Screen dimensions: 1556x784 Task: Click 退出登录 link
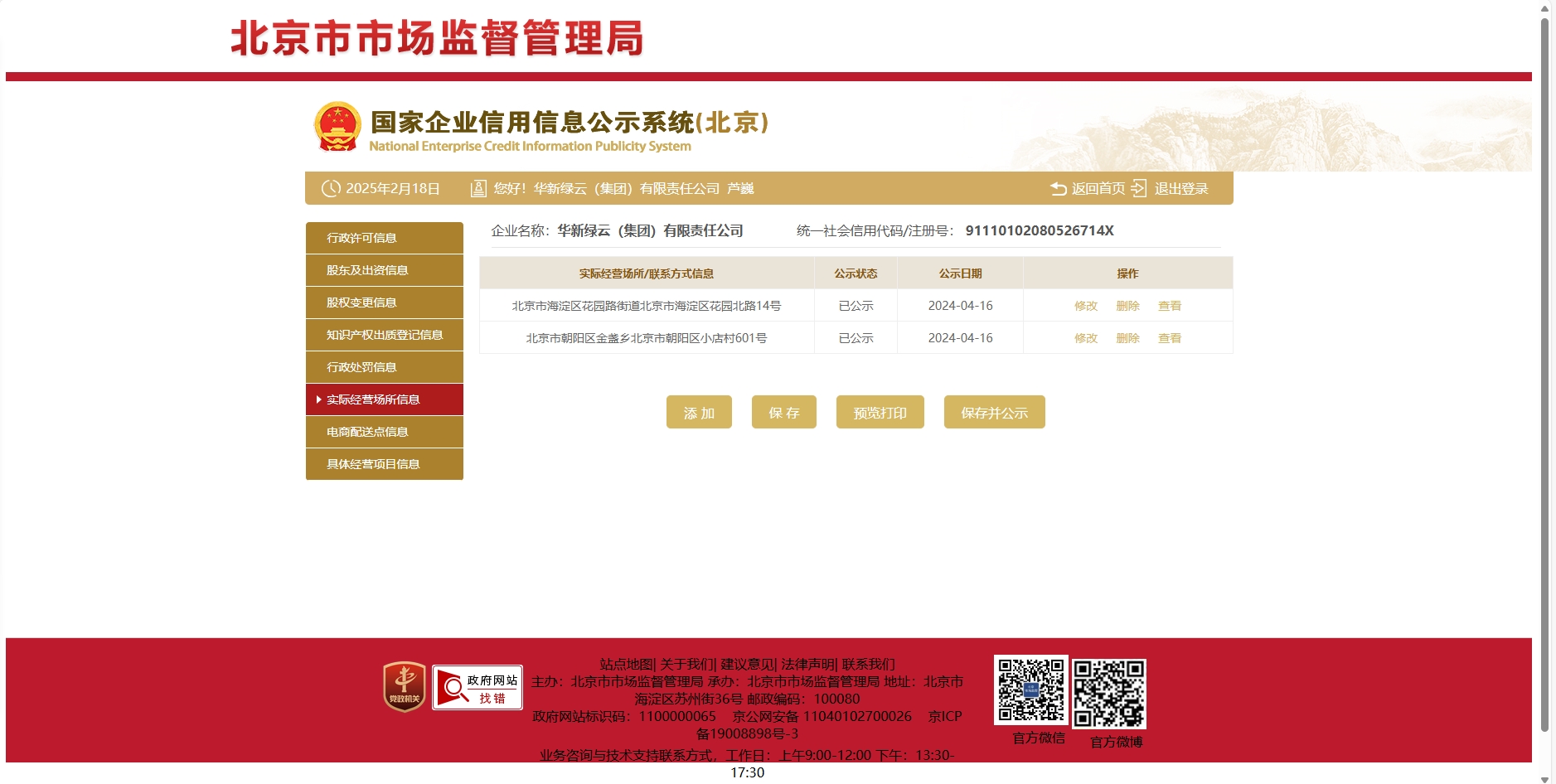1181,188
